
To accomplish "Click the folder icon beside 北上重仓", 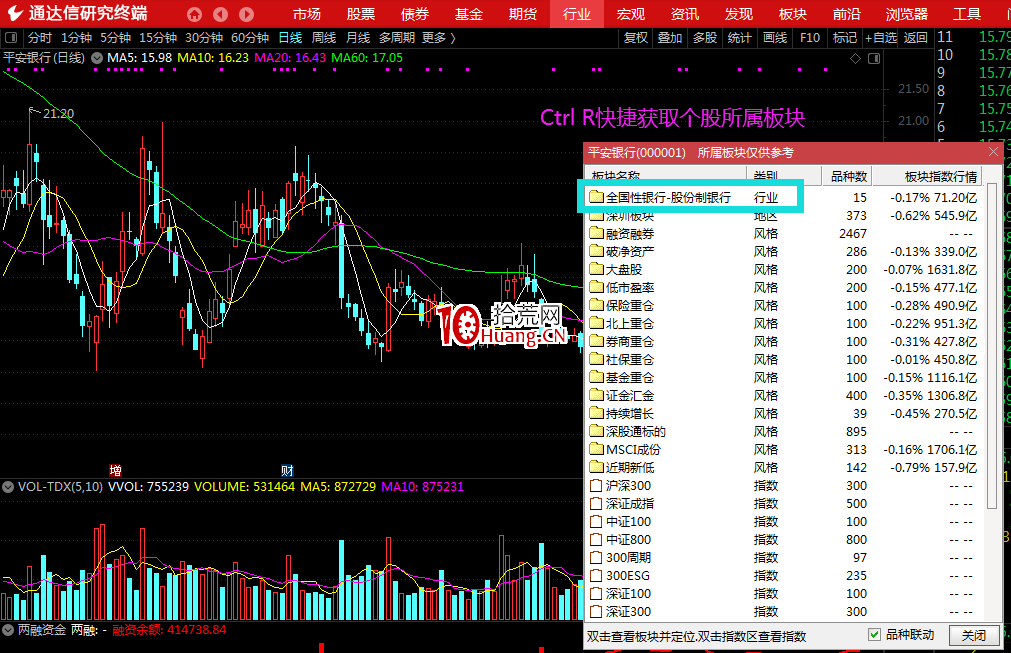I will pos(596,324).
